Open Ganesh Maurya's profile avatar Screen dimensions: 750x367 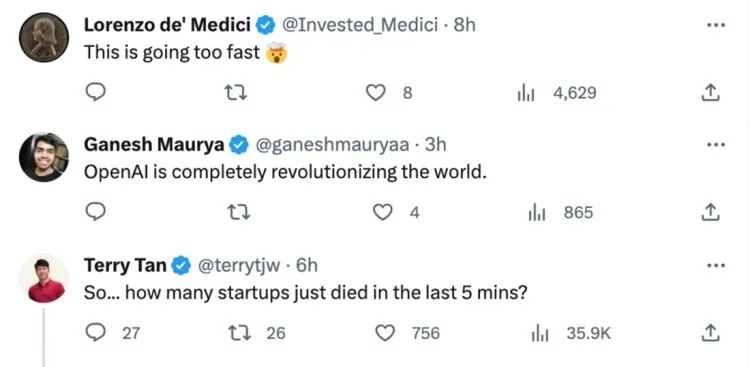(x=44, y=157)
